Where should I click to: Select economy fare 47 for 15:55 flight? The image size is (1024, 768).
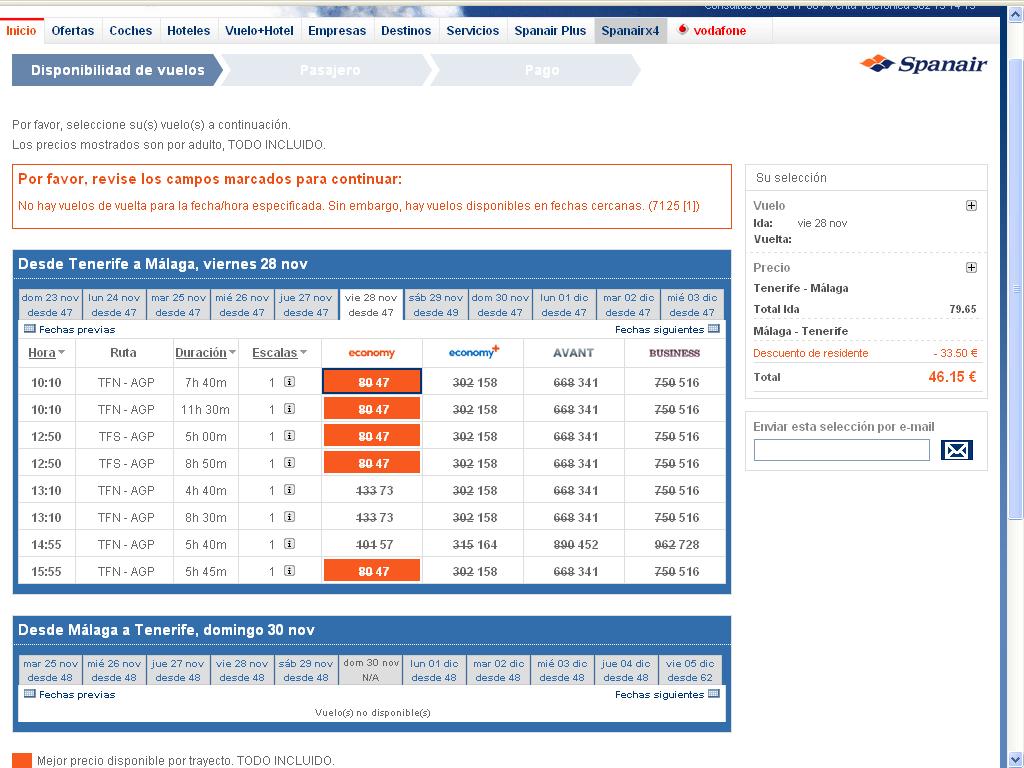pos(371,571)
